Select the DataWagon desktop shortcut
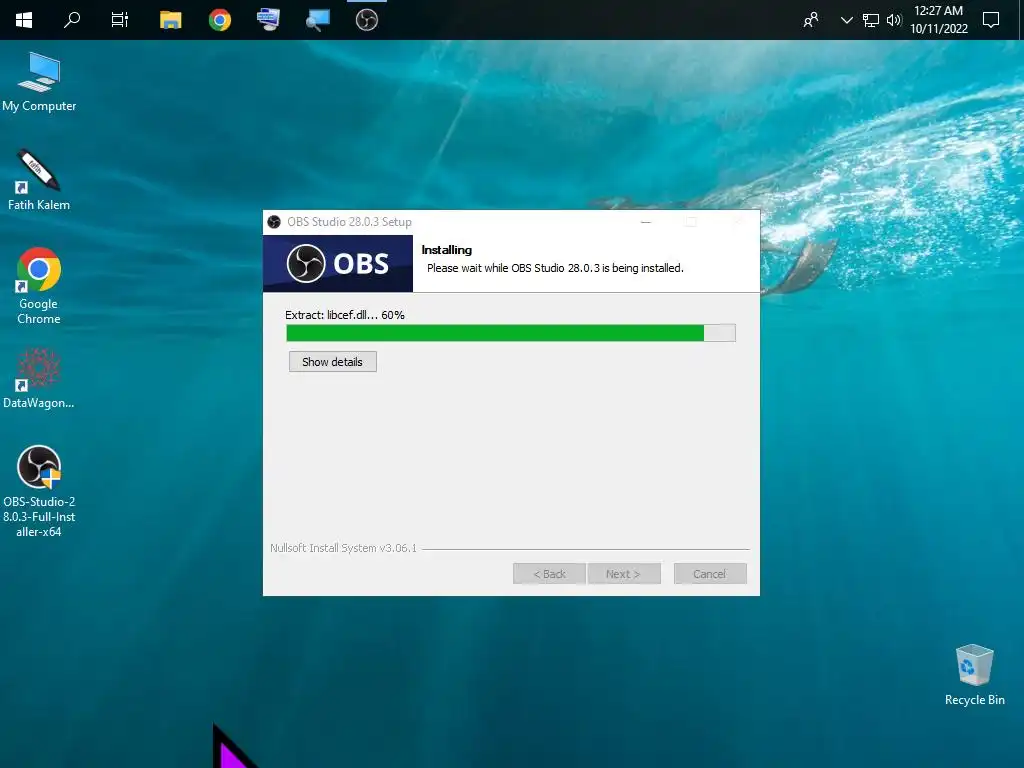This screenshot has height=768, width=1024. pyautogui.click(x=39, y=378)
